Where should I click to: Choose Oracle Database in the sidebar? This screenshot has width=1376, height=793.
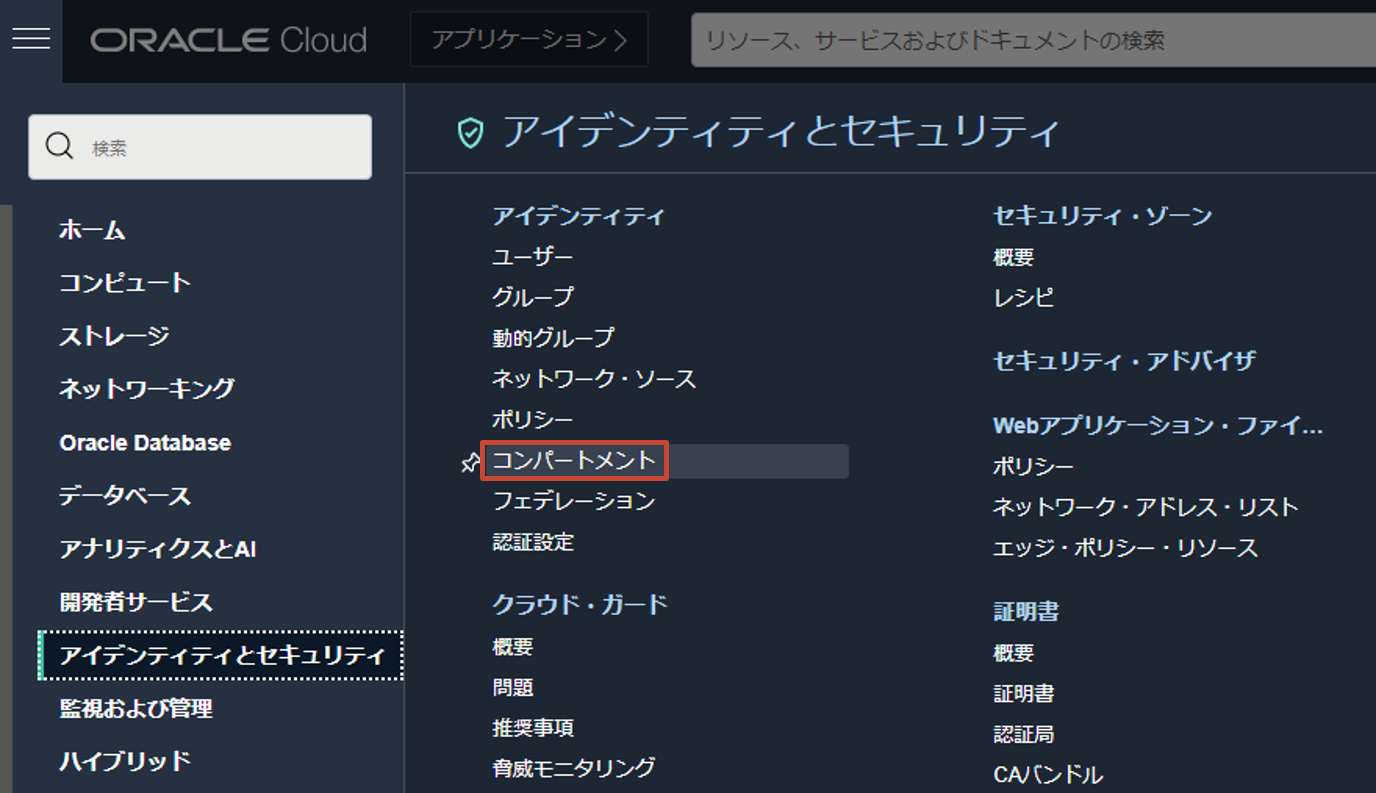pos(145,443)
